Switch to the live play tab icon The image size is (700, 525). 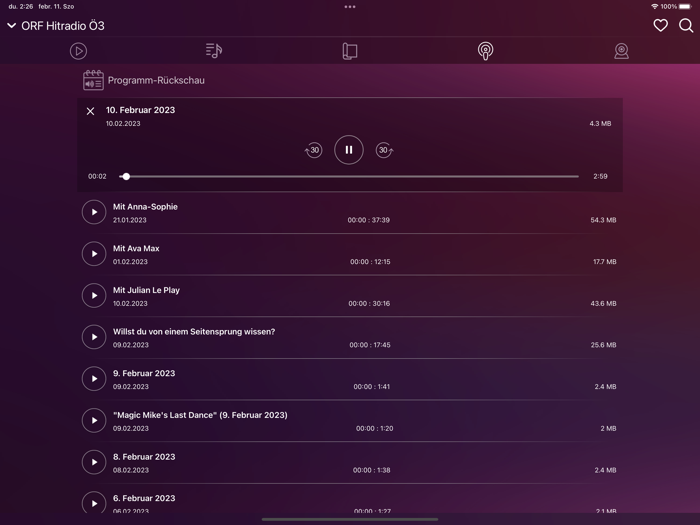point(79,51)
